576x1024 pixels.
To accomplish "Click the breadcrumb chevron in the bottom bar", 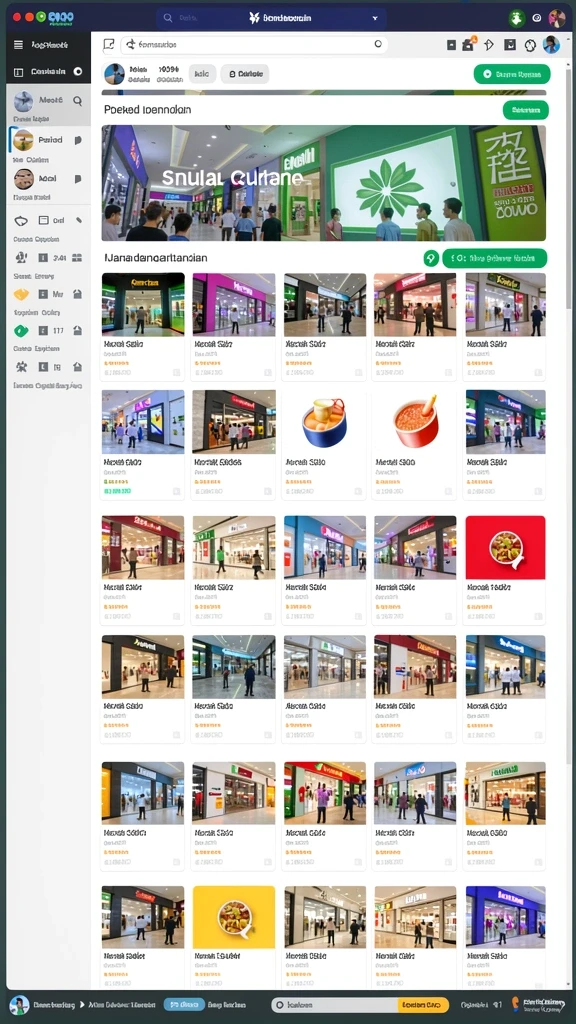I will click(82, 1005).
